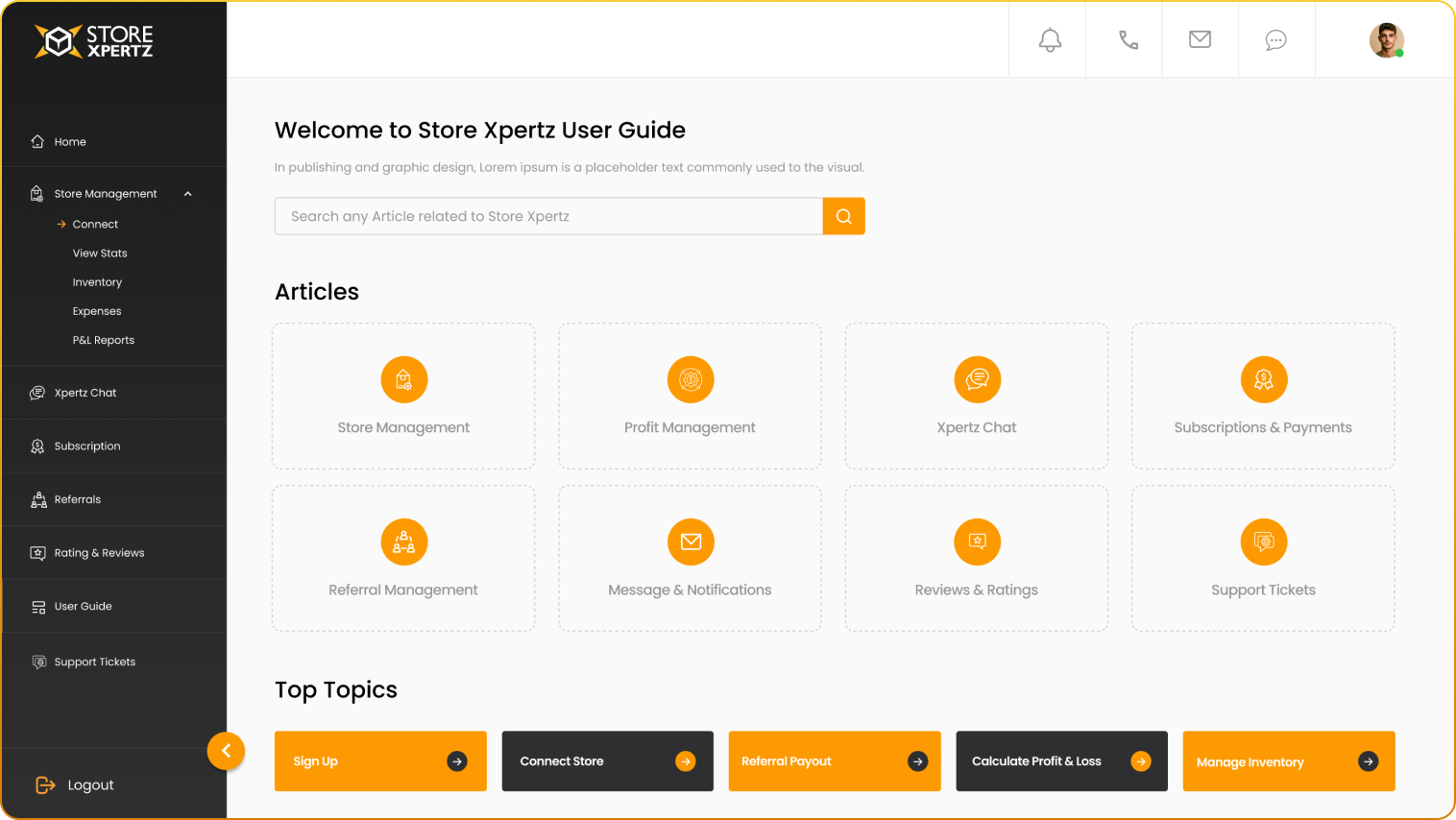Image resolution: width=1456 pixels, height=820 pixels.
Task: Click the Referrals sidebar icon
Action: pyautogui.click(x=38, y=499)
